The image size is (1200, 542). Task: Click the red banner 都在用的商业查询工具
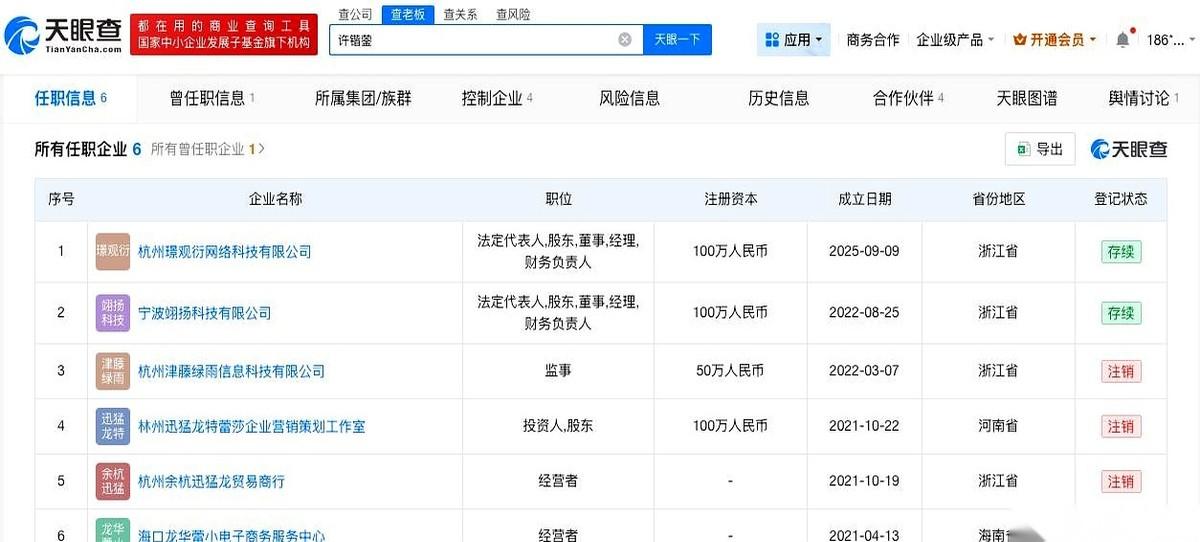pyautogui.click(x=223, y=34)
